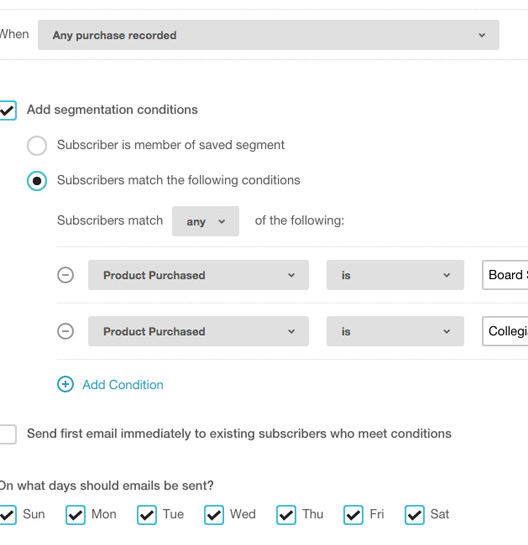Remove the second Product Purchased condition
Screen dimensions: 528x545
click(x=65, y=331)
